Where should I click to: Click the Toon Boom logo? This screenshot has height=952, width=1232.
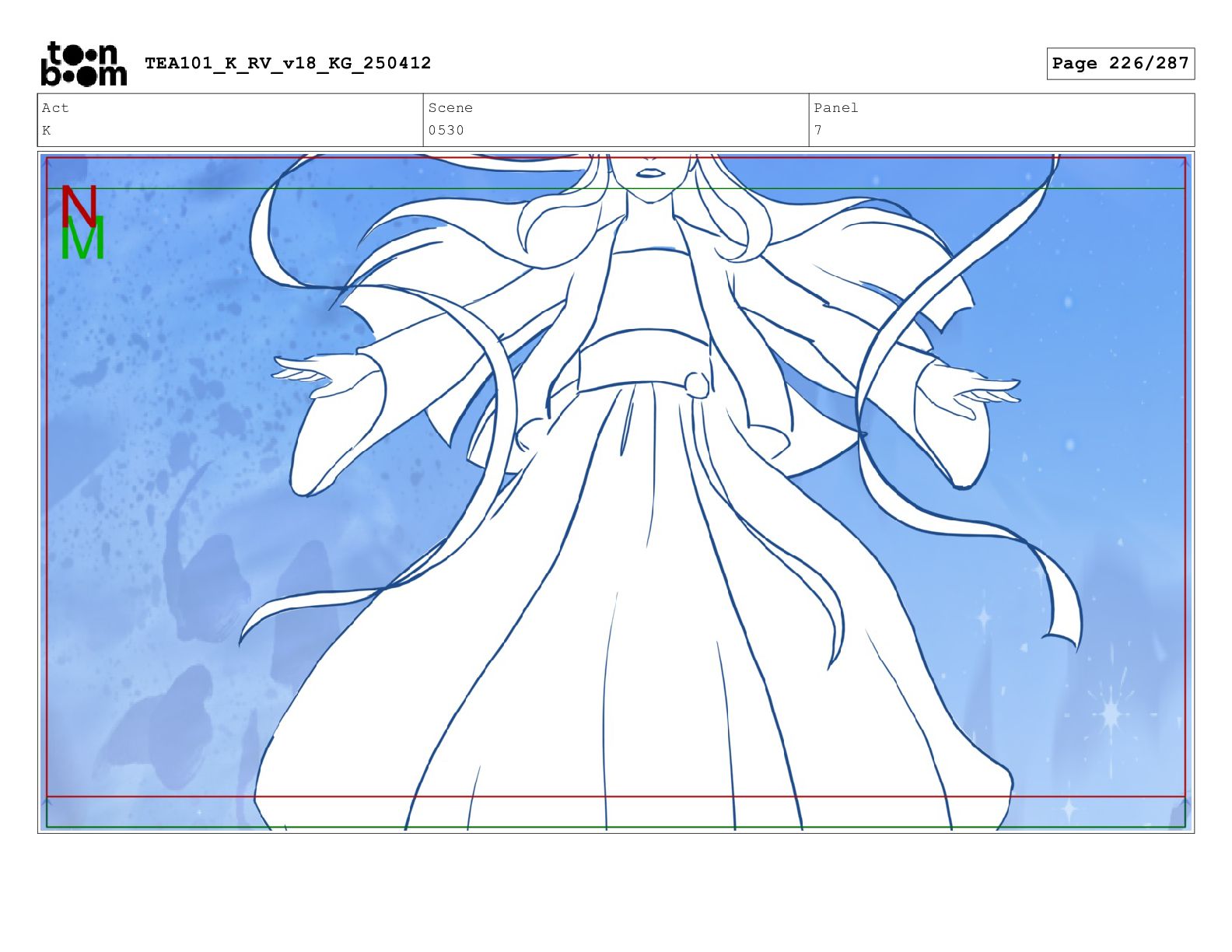(x=84, y=64)
